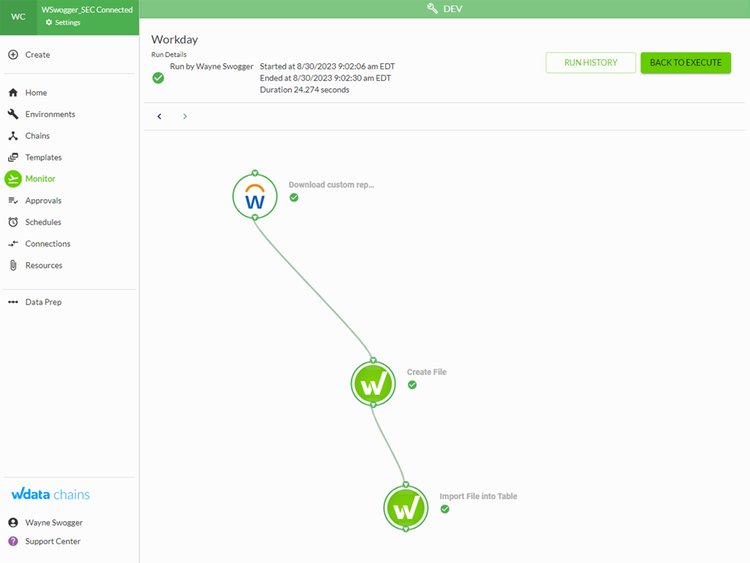Screen dimensions: 750x563
Task: Open the Support Center link text
Action: click(x=53, y=541)
